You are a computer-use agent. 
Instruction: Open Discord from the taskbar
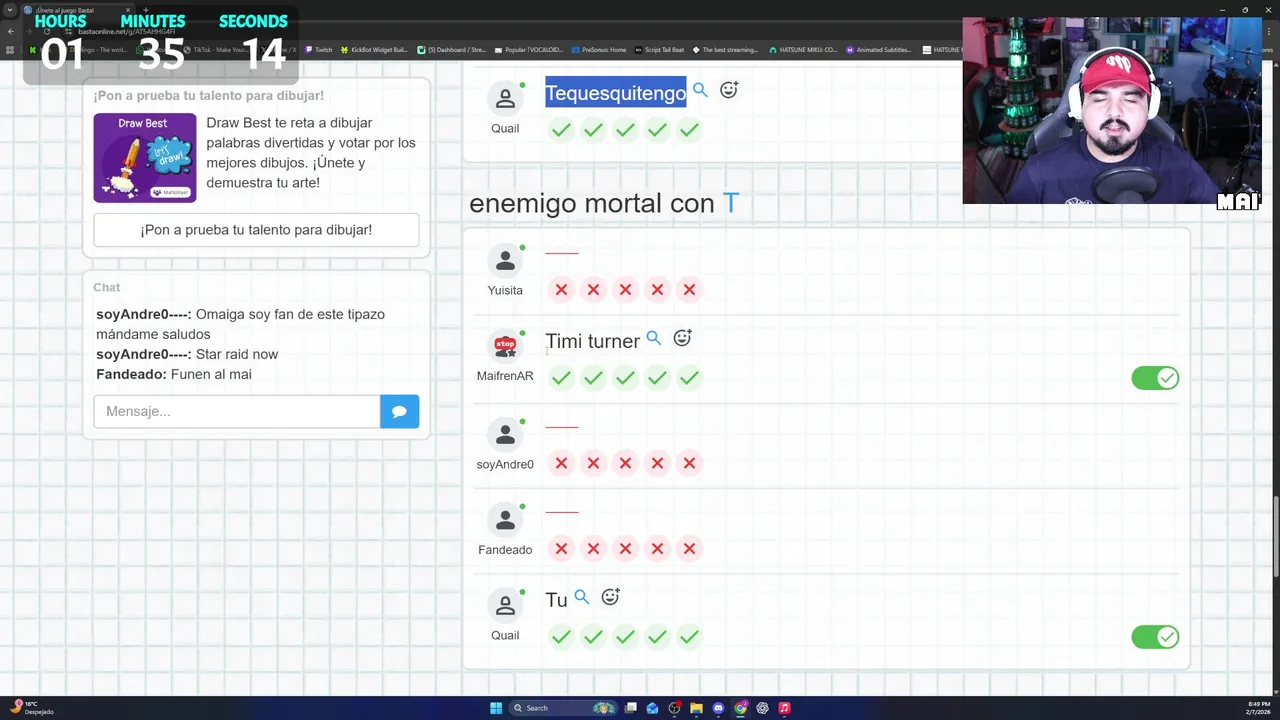(718, 708)
